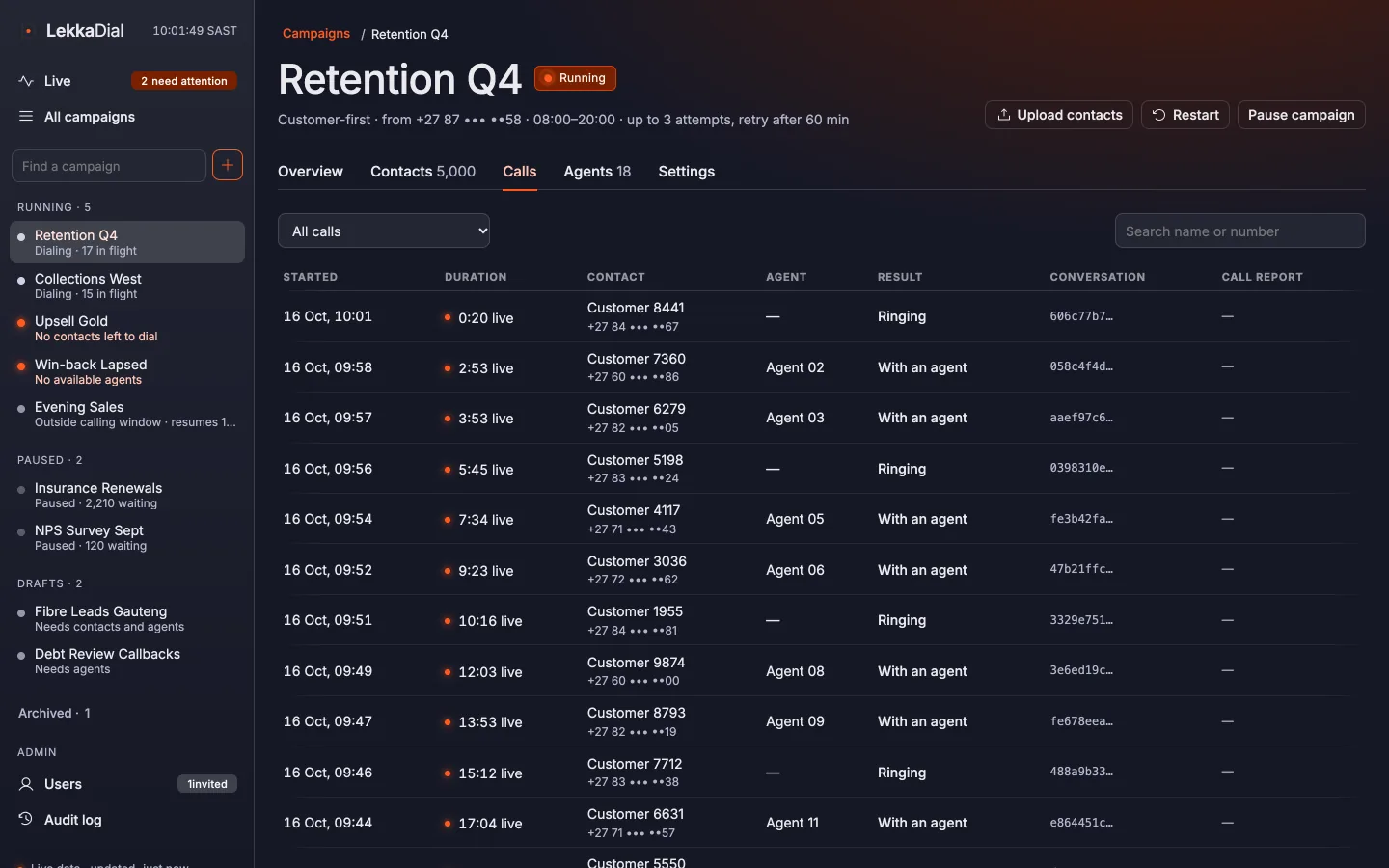The image size is (1389, 868).
Task: Click the upload icon in Upload contacts
Action: [x=1004, y=115]
